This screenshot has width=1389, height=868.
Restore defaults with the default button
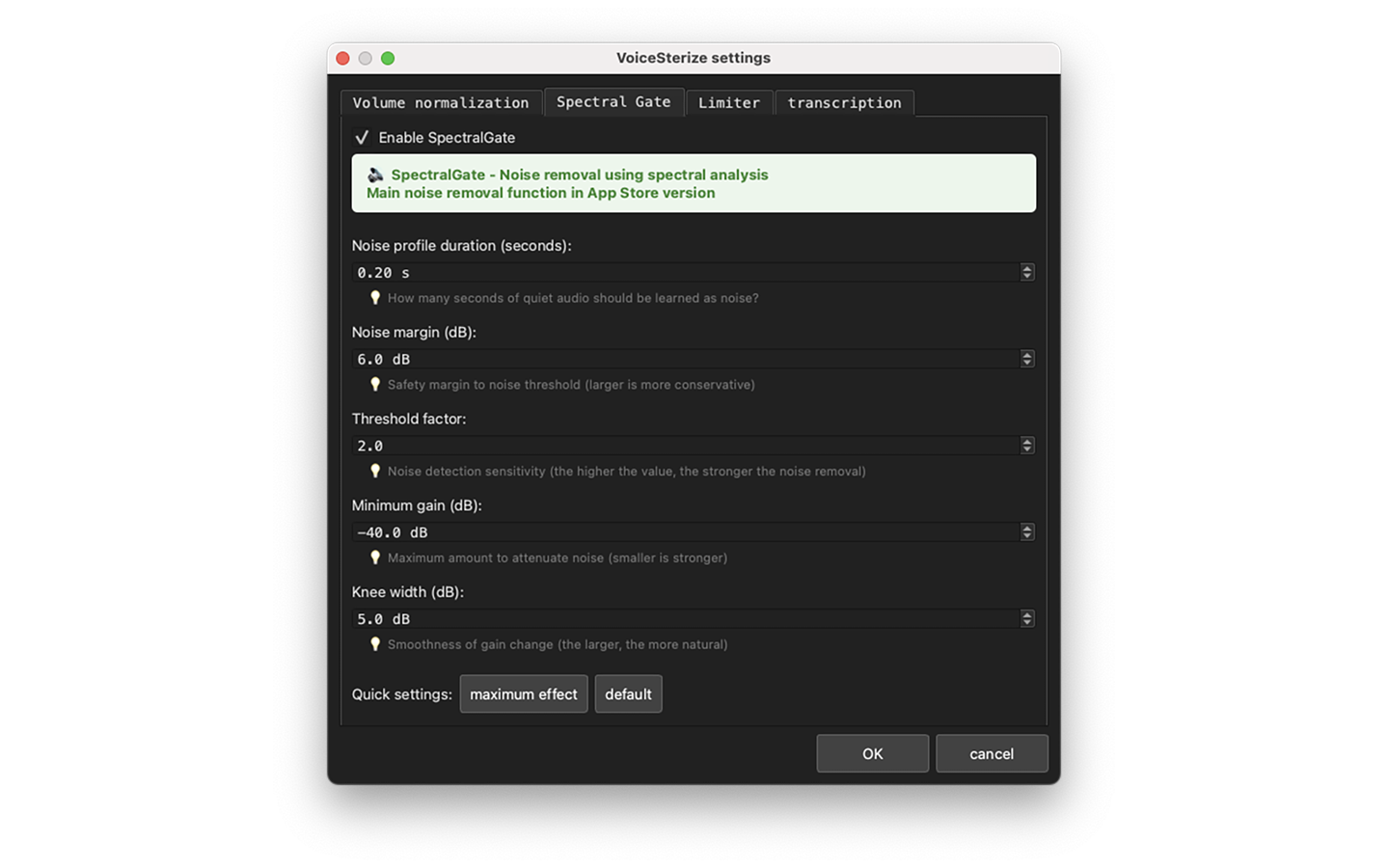coord(628,693)
